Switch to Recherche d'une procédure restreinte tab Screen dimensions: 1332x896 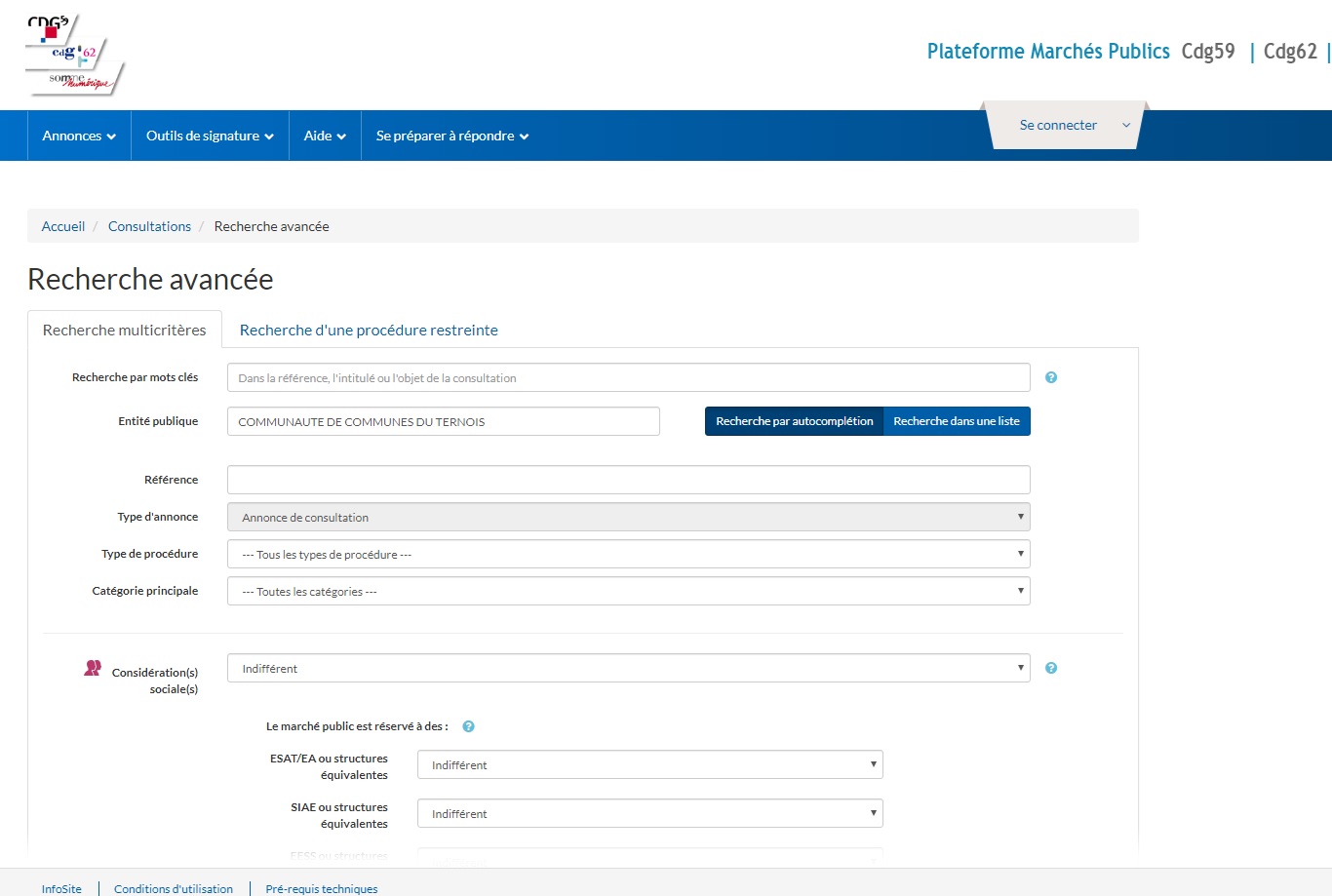click(369, 330)
